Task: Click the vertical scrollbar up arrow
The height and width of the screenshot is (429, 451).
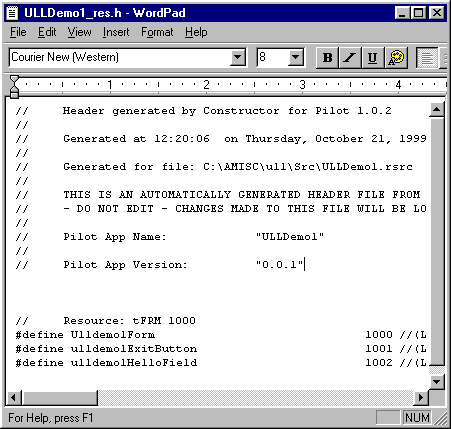Action: tap(436, 109)
